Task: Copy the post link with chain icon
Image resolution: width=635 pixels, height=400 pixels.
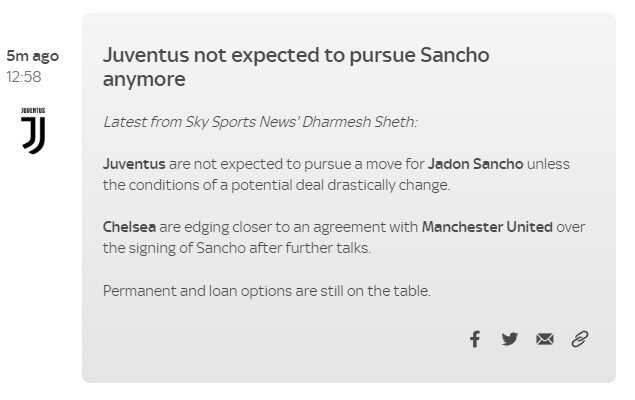Action: tap(580, 339)
